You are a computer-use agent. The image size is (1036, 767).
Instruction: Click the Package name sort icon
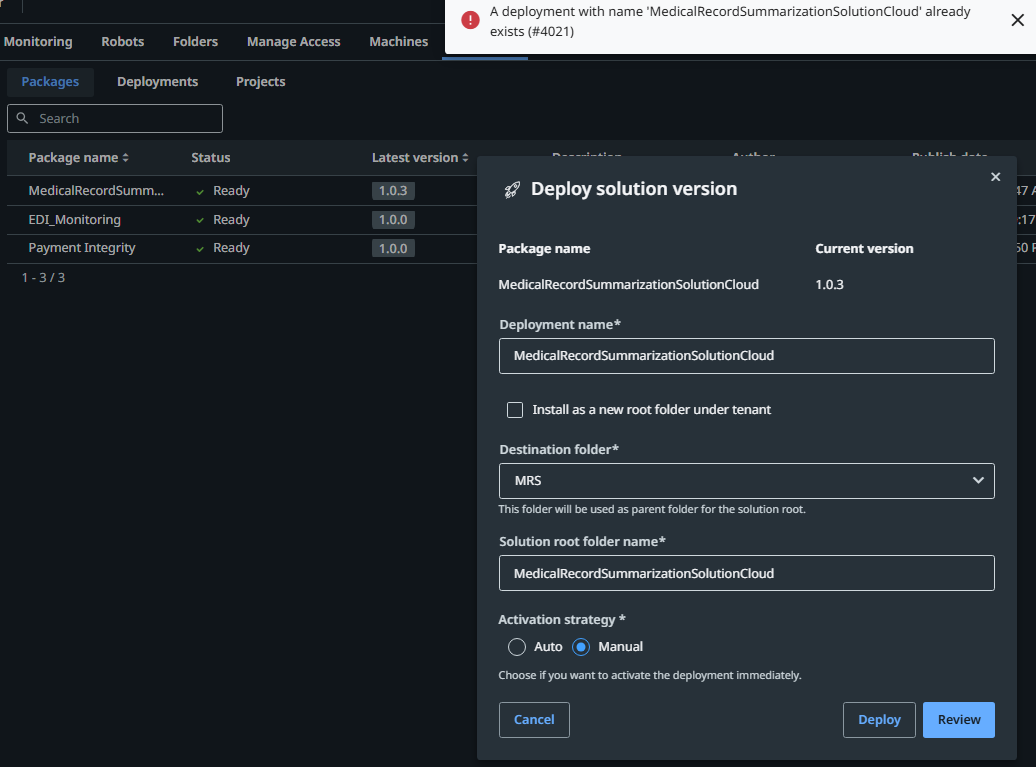[x=125, y=158]
